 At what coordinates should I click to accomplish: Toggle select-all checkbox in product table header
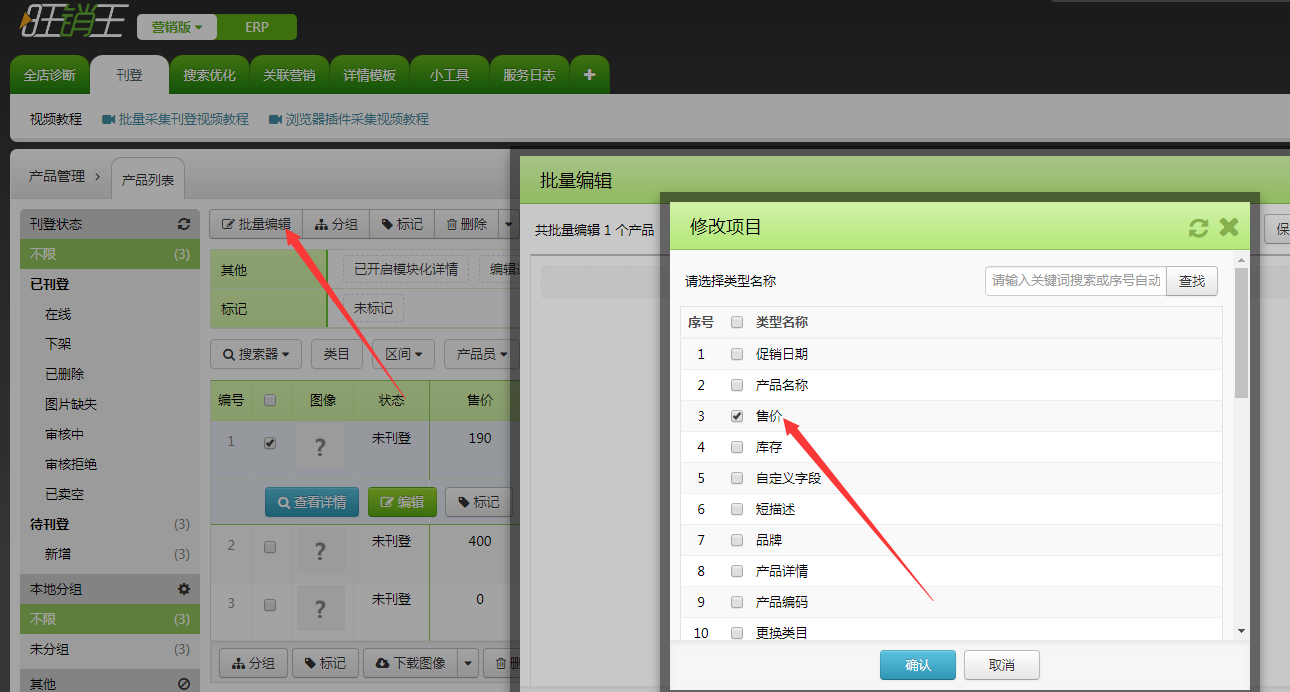click(x=269, y=400)
